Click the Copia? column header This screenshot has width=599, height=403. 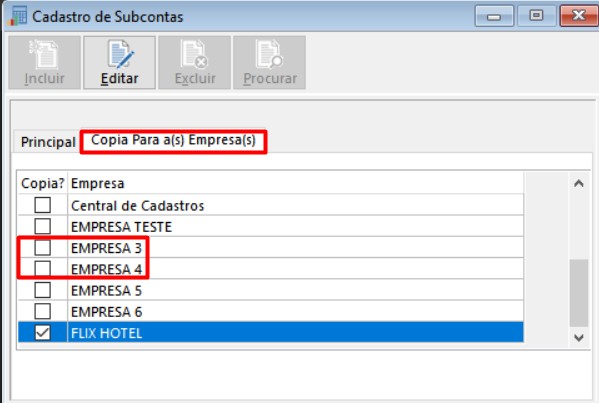[x=43, y=183]
